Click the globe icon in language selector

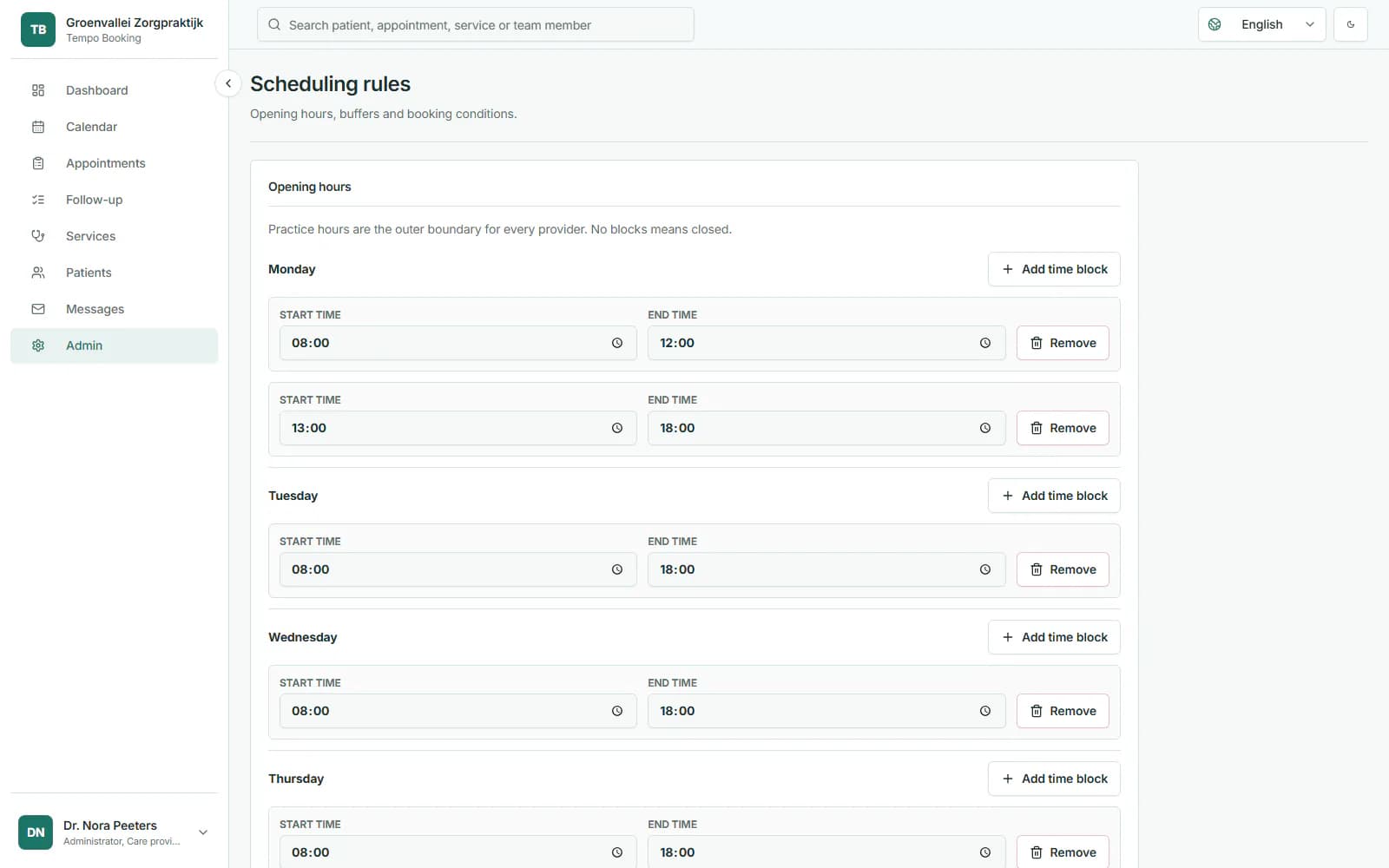[x=1215, y=24]
